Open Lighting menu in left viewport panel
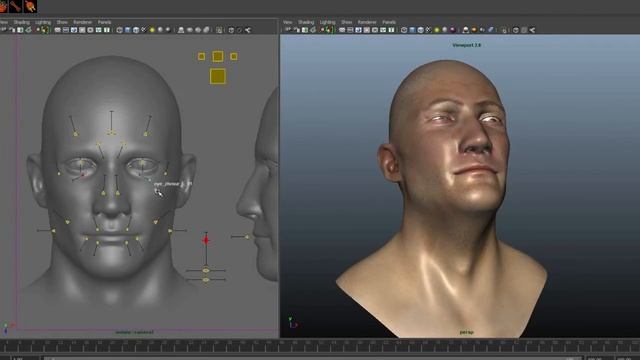Viewport: 640px width, 360px height. (43, 22)
